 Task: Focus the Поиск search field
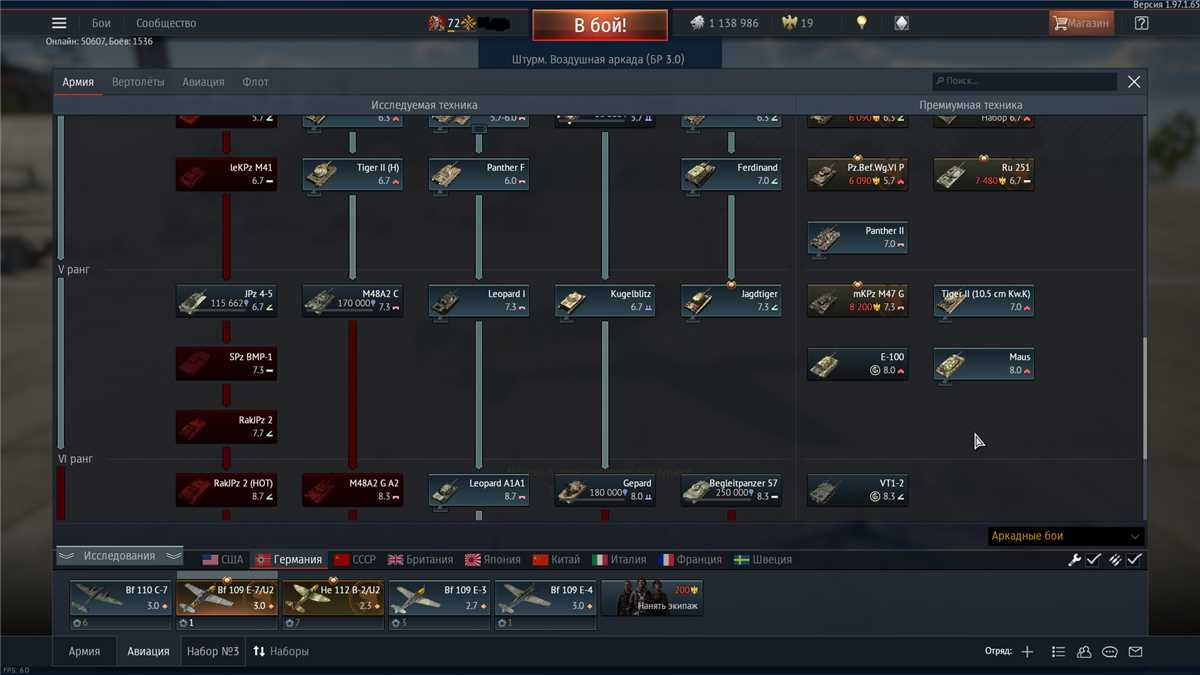1025,81
